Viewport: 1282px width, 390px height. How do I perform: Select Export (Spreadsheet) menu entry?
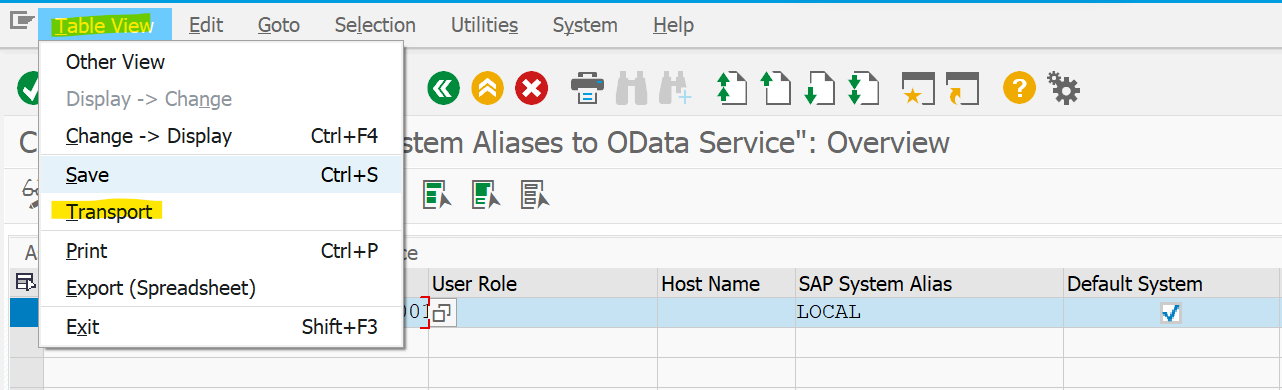click(x=161, y=288)
